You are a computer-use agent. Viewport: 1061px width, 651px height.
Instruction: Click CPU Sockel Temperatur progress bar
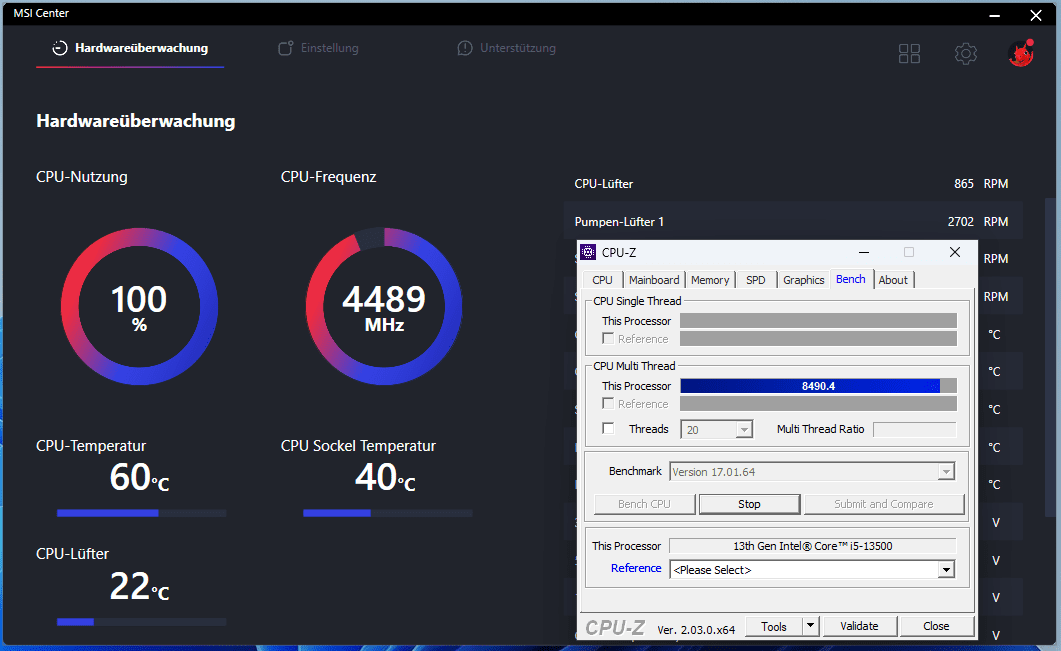point(388,513)
